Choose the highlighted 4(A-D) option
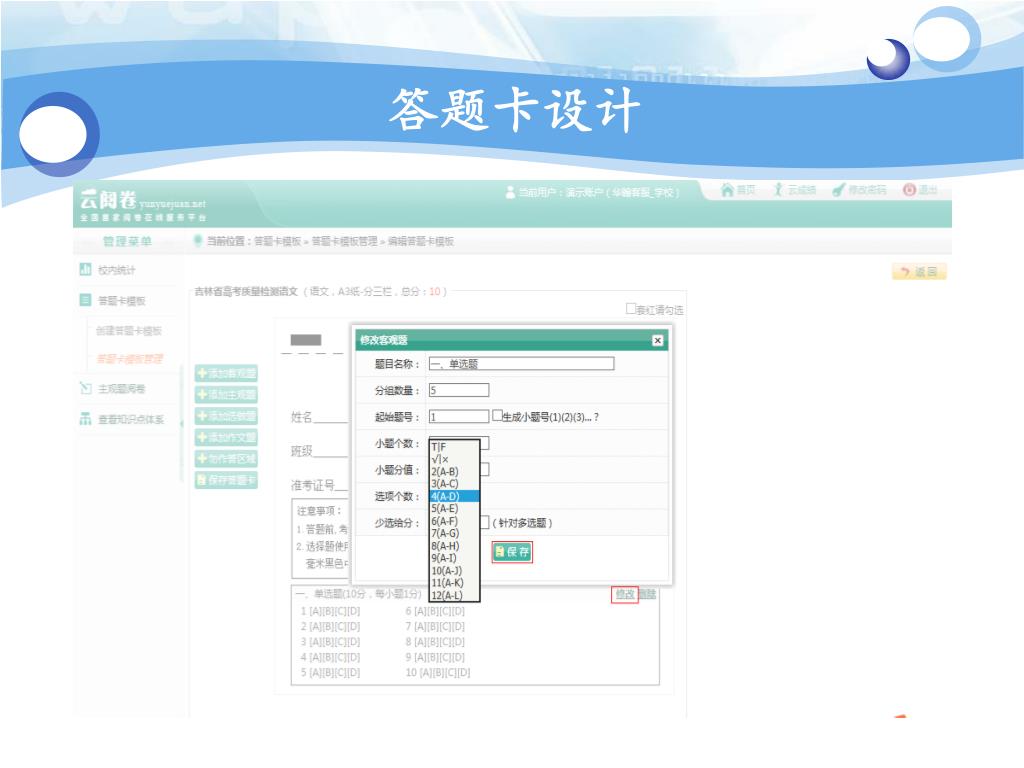This screenshot has height=768, width=1024. (x=454, y=496)
